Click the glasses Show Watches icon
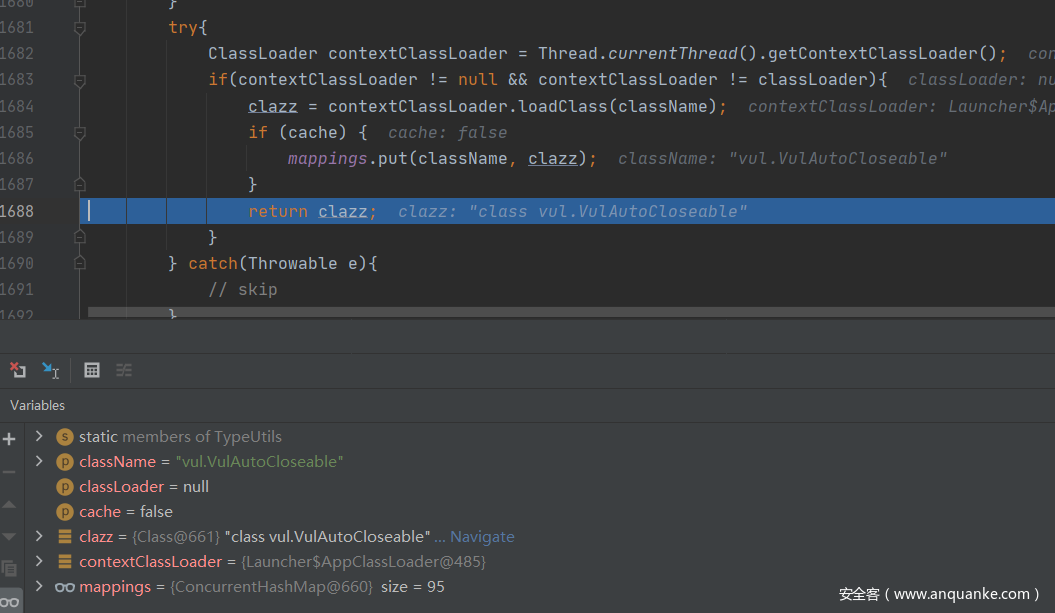The height and width of the screenshot is (613, 1055). coord(10,601)
